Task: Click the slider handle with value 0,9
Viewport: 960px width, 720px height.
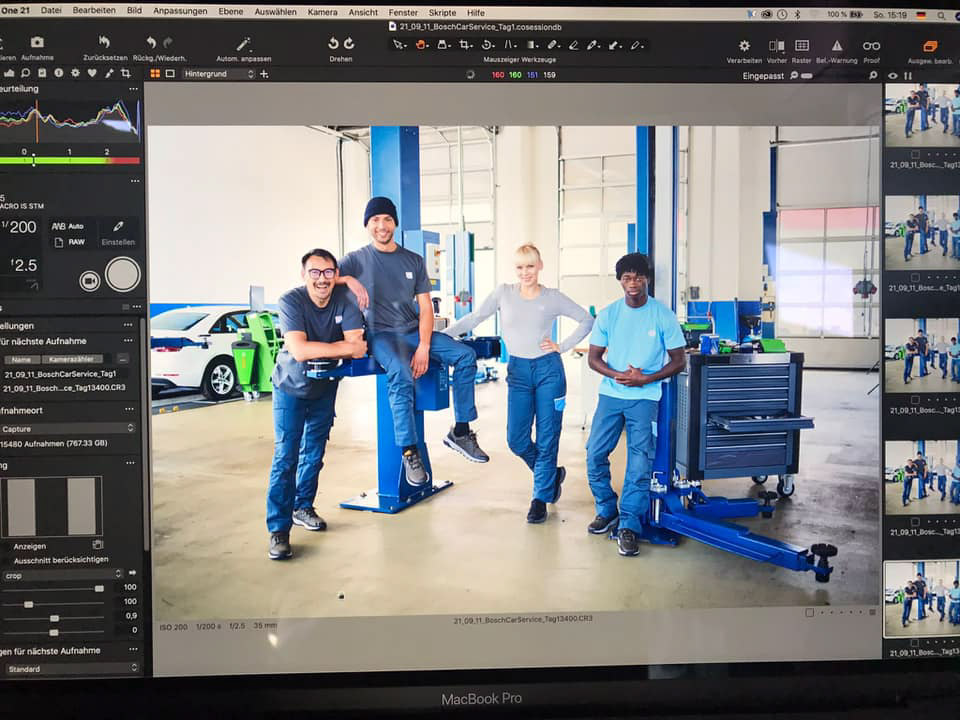Action: click(x=54, y=618)
